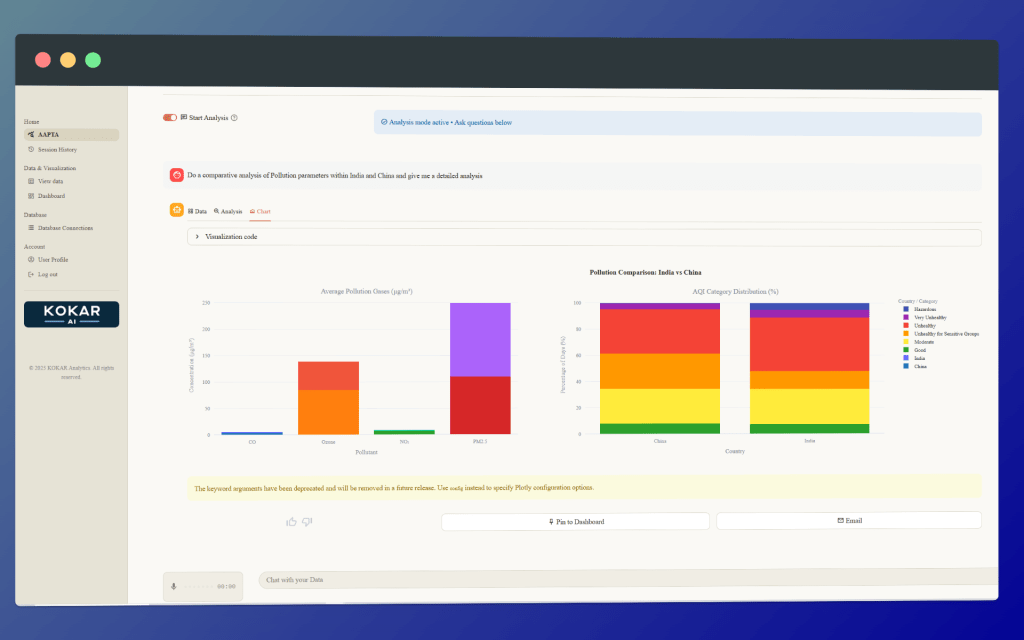Viewport: 1024px width, 640px height.
Task: Click the Email button
Action: 849,521
